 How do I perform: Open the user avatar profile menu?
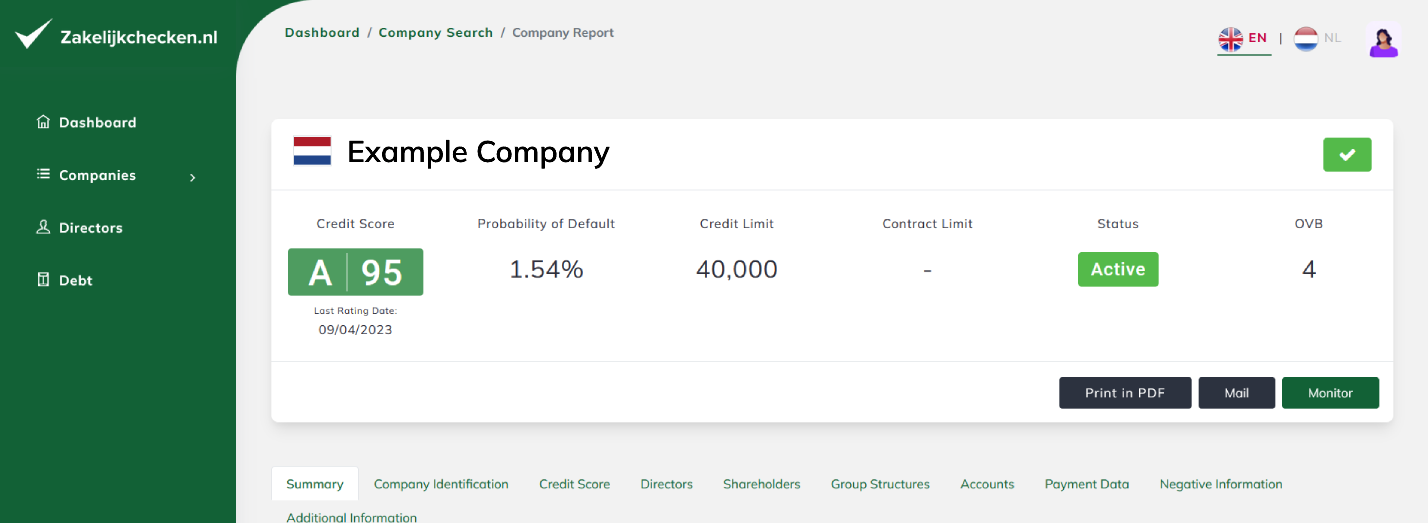tap(1384, 40)
